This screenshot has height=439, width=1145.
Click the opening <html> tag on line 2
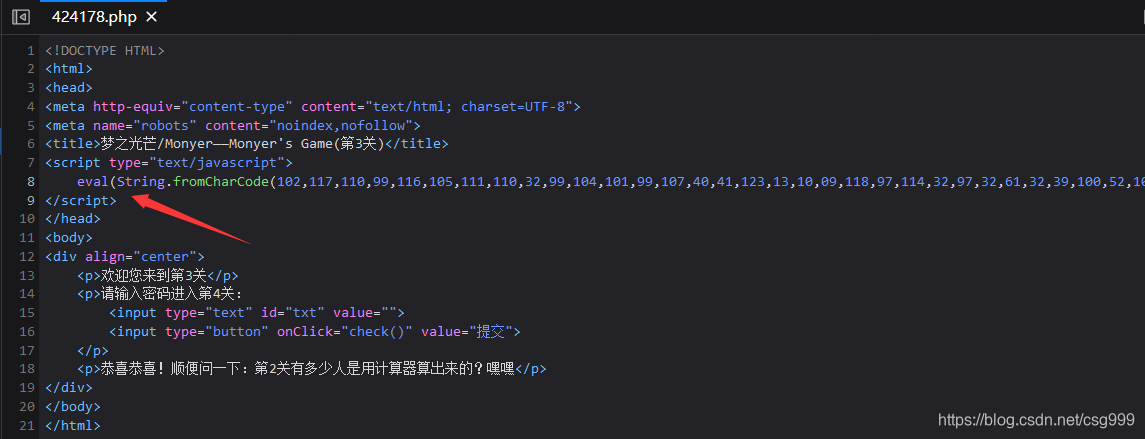pos(69,69)
